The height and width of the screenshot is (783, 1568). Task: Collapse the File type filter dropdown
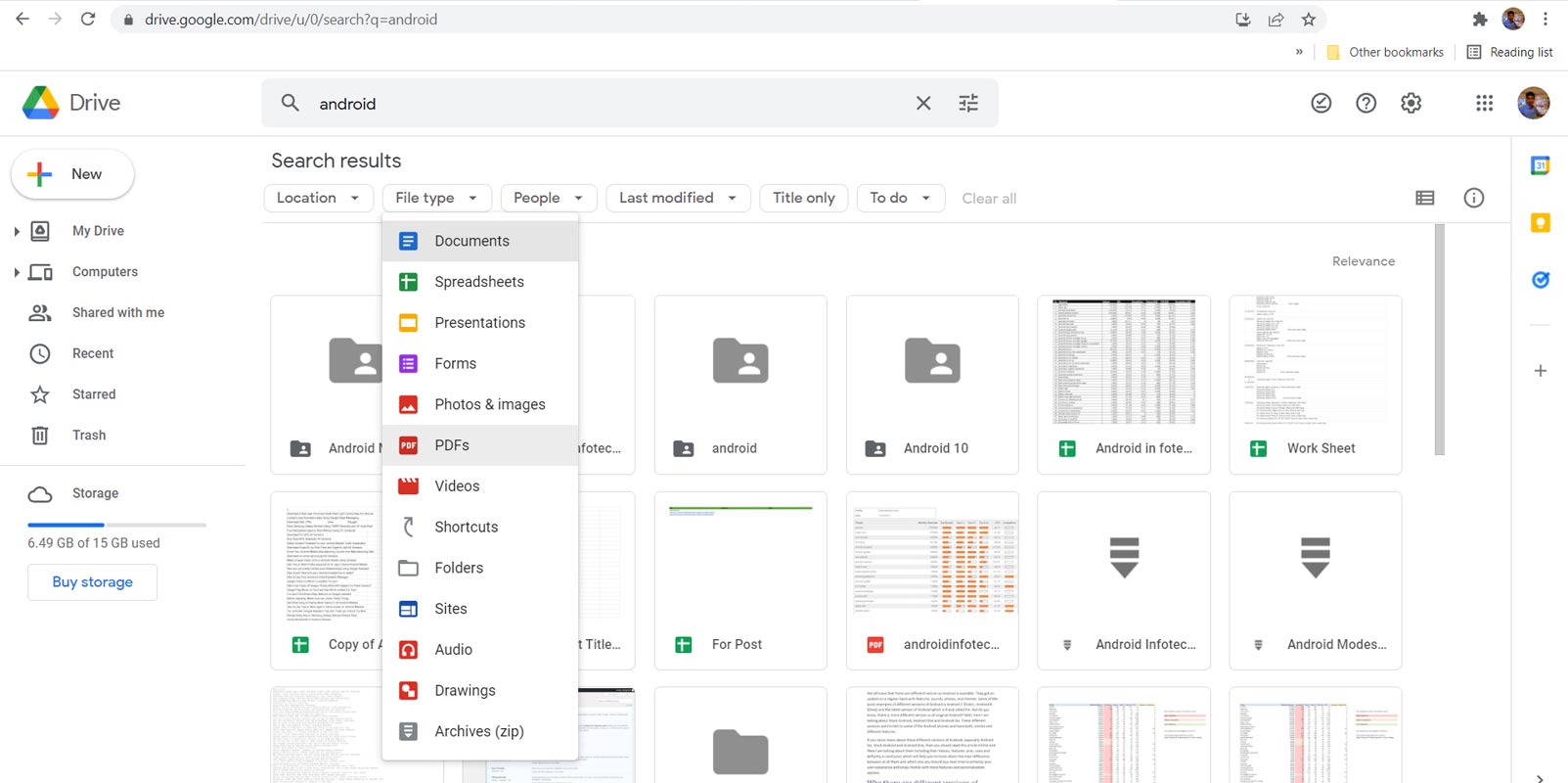(436, 198)
